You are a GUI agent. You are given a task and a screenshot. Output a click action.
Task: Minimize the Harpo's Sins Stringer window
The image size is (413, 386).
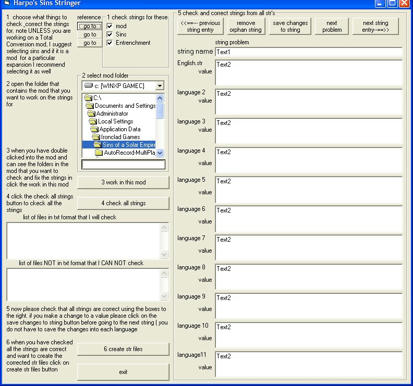click(x=380, y=3)
